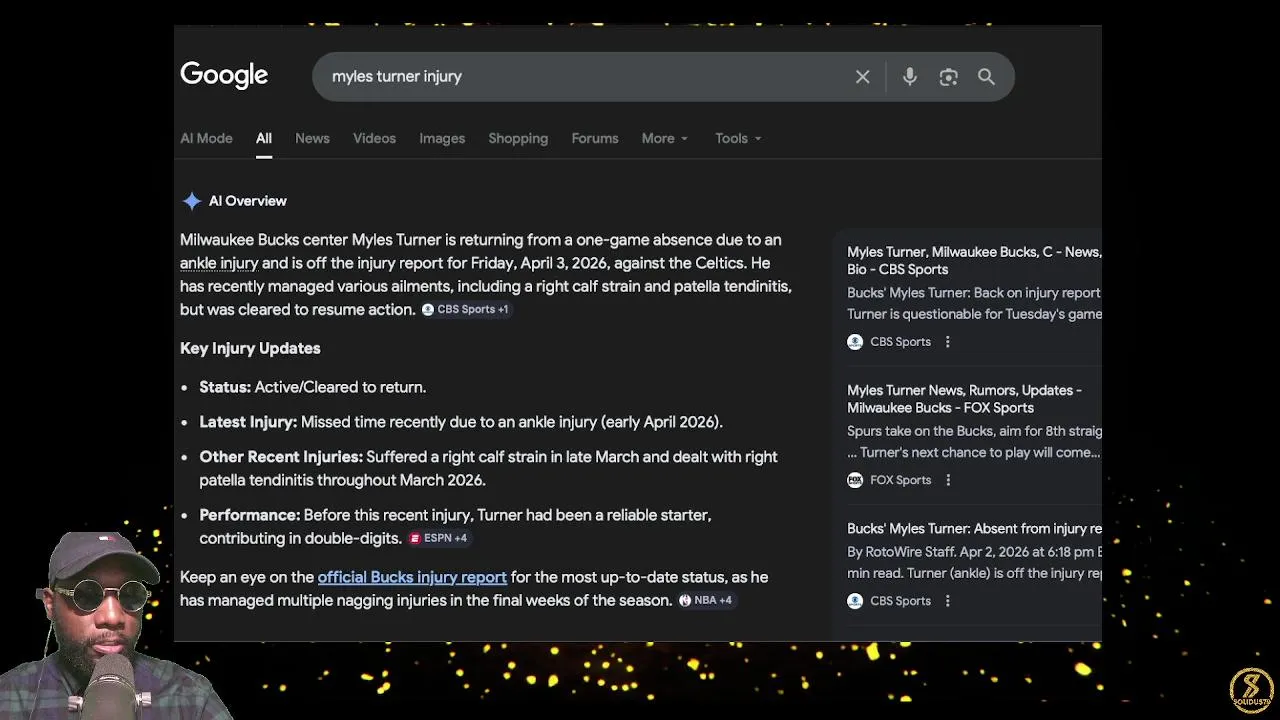
Task: Expand CBS Sports +1 source chip
Action: click(x=465, y=310)
